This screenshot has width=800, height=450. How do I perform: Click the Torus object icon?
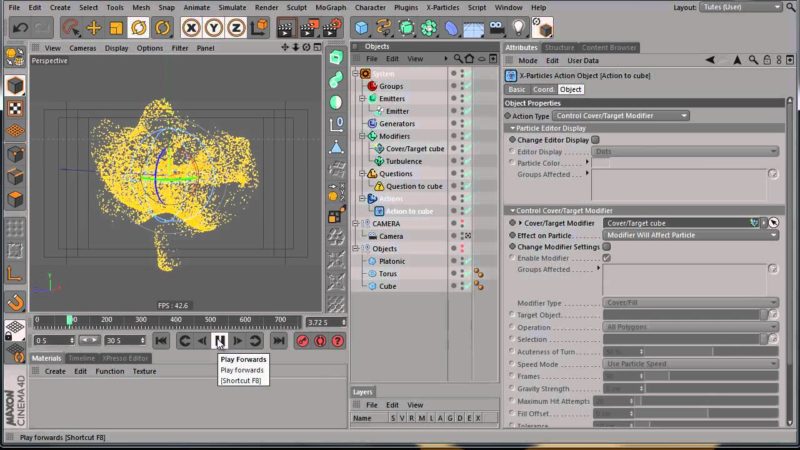370,273
